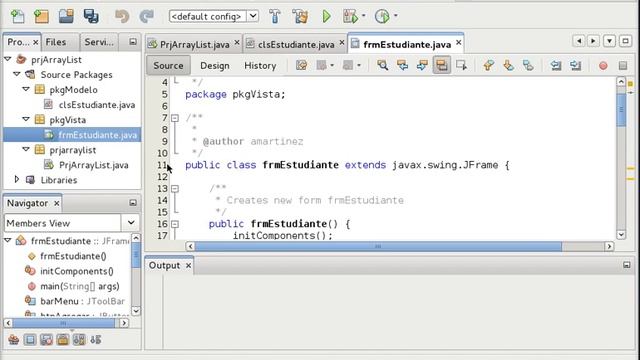The image size is (640, 360).
Task: Click the Last Edit icon in editor toolbar
Action: point(301,65)
